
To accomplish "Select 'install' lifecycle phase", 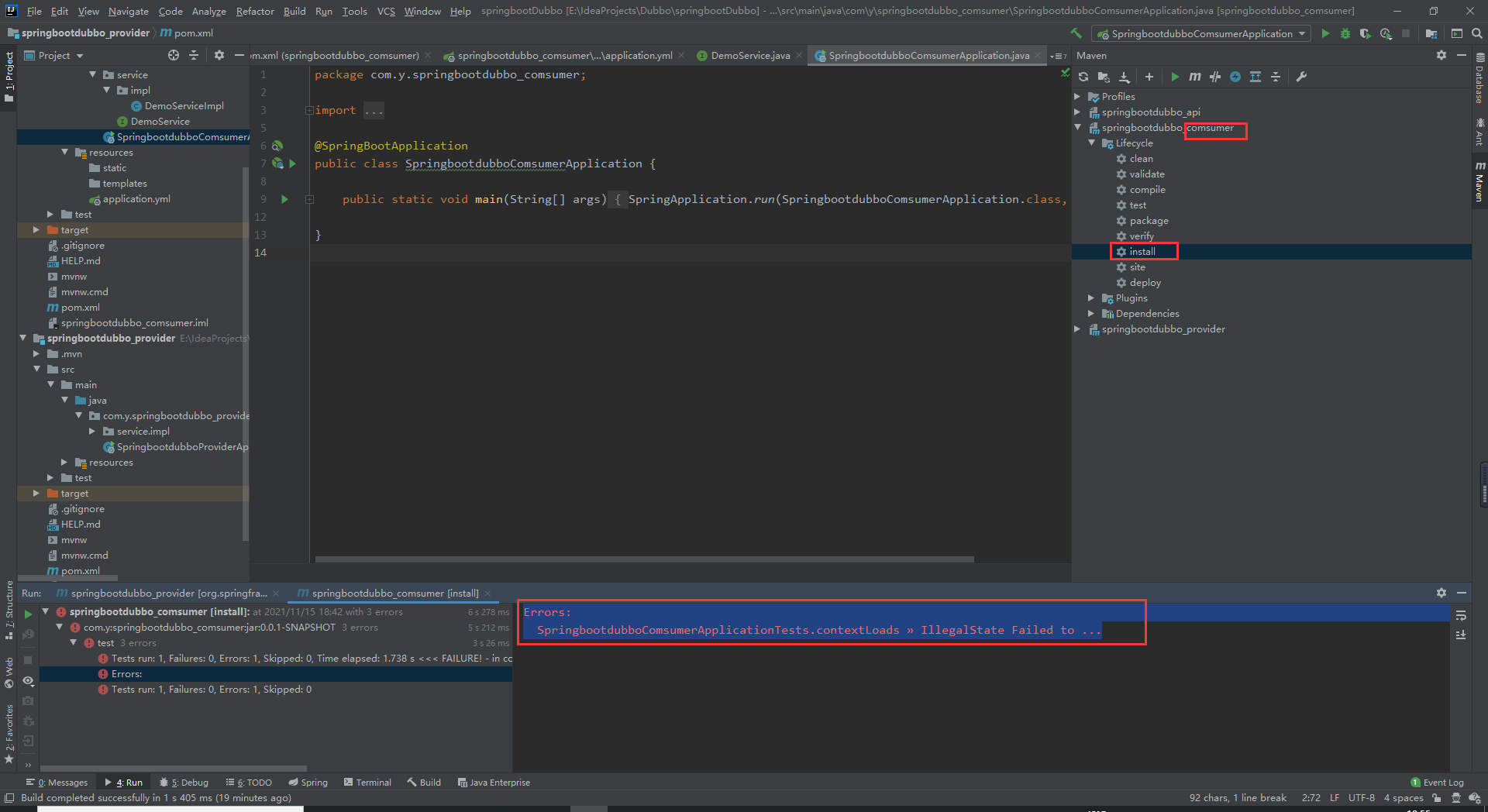I will coord(1142,252).
